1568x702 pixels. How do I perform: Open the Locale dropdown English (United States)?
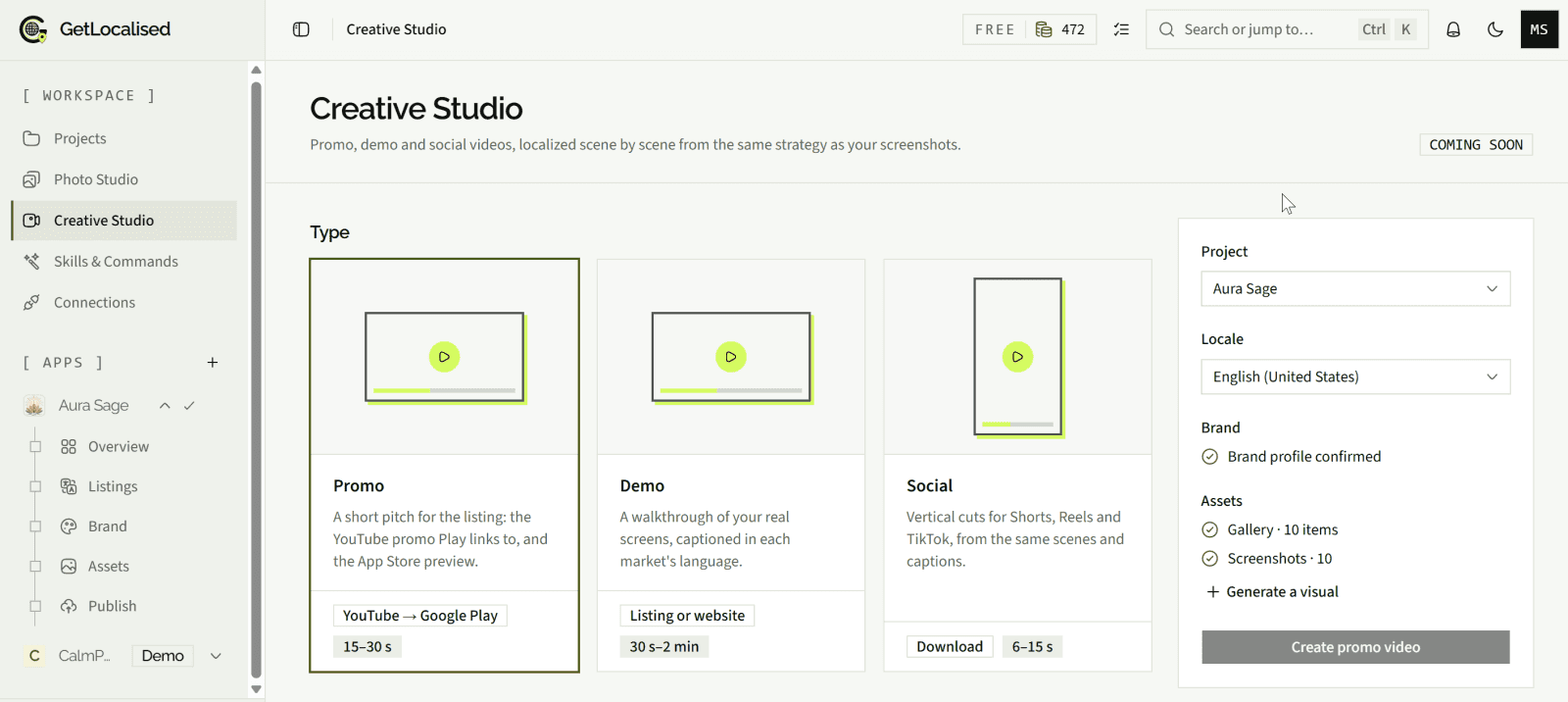point(1355,376)
